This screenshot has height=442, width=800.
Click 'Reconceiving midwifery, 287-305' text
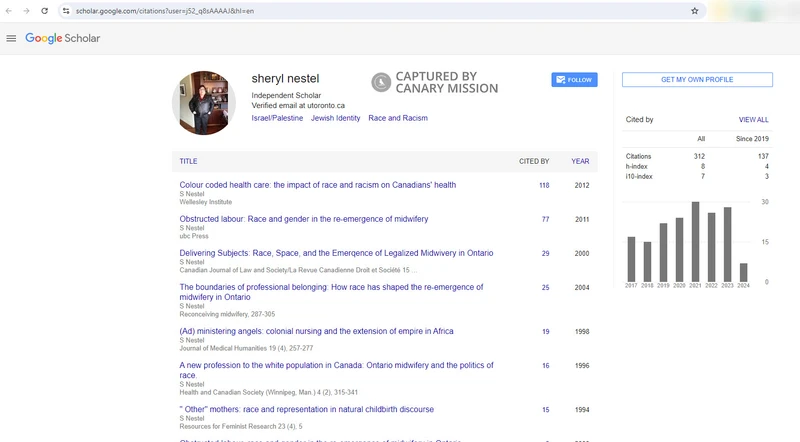(227, 314)
